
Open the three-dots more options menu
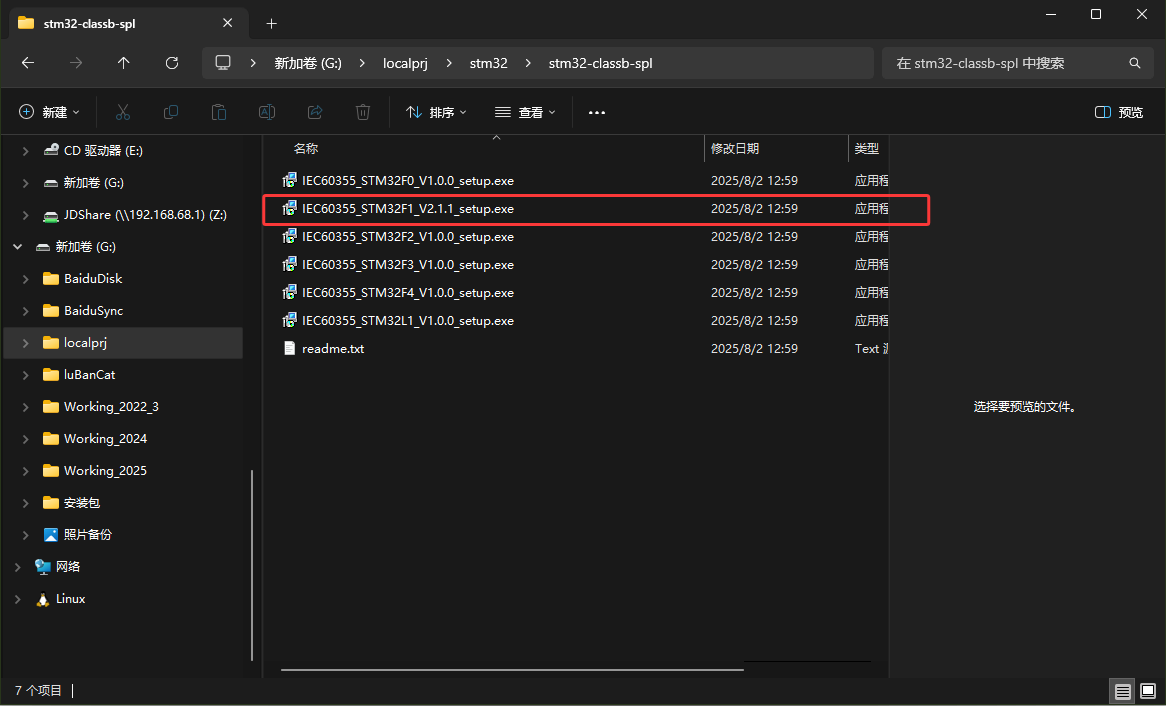(596, 112)
